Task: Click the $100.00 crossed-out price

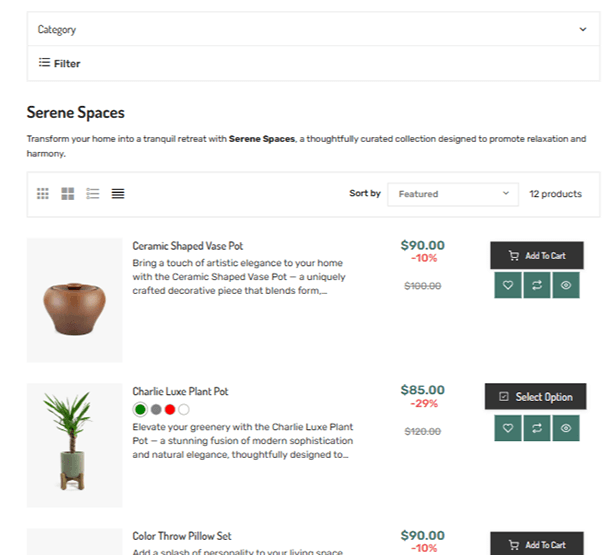Action: tap(422, 286)
